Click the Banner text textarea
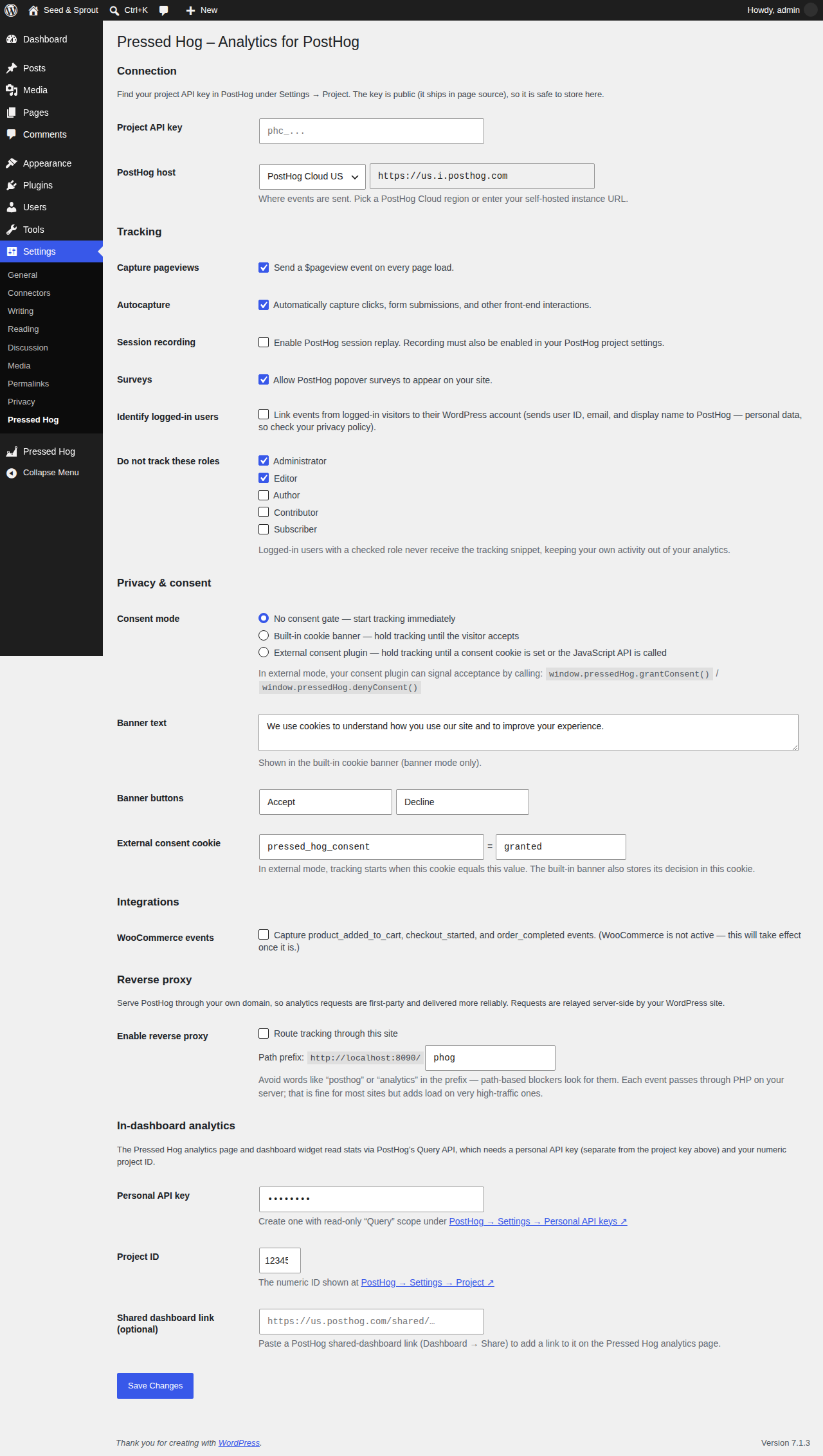This screenshot has height=1456, width=823. click(529, 733)
